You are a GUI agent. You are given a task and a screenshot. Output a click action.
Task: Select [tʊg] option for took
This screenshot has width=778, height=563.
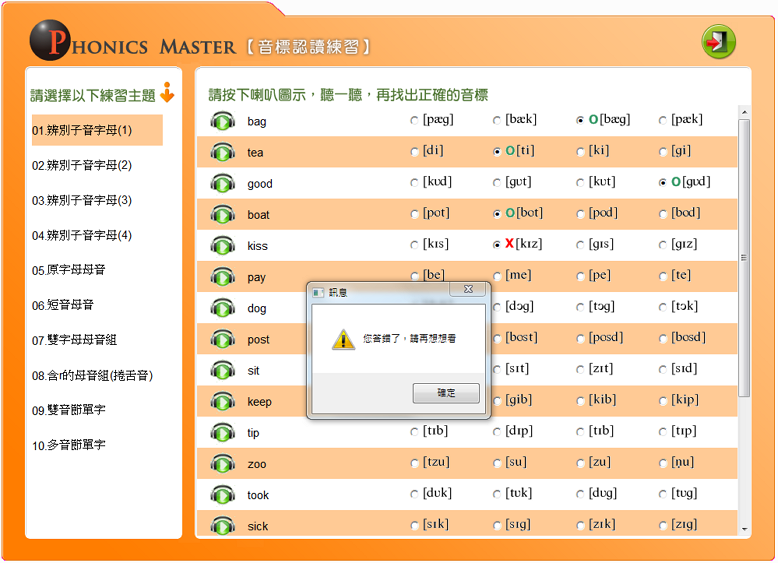[662, 494]
